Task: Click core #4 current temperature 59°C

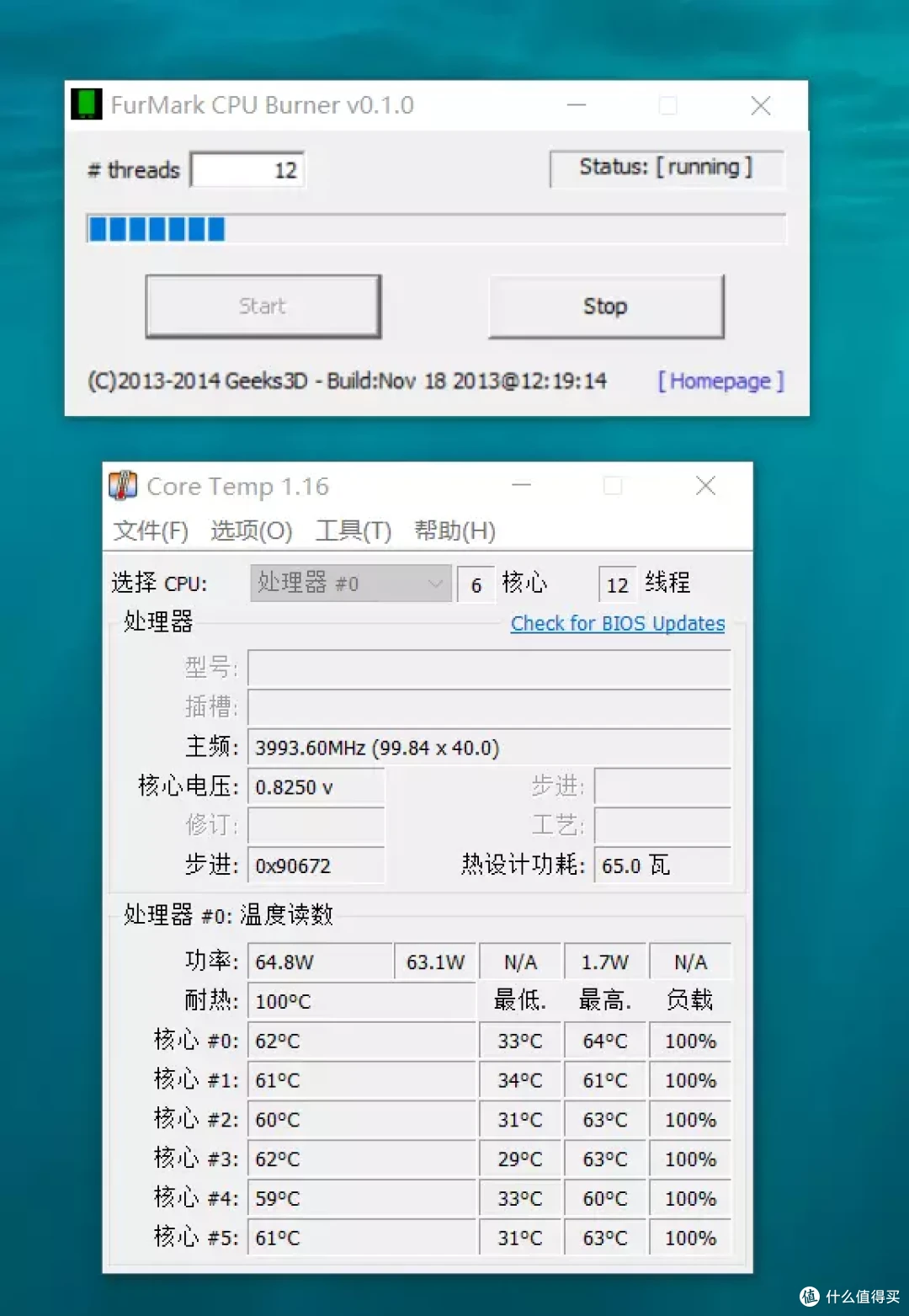Action: (x=362, y=1198)
